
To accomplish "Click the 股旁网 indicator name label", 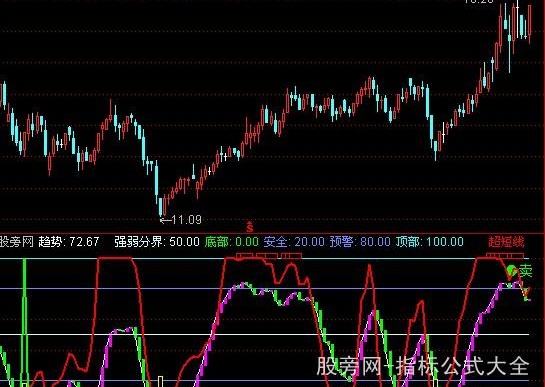I will coord(16,241).
